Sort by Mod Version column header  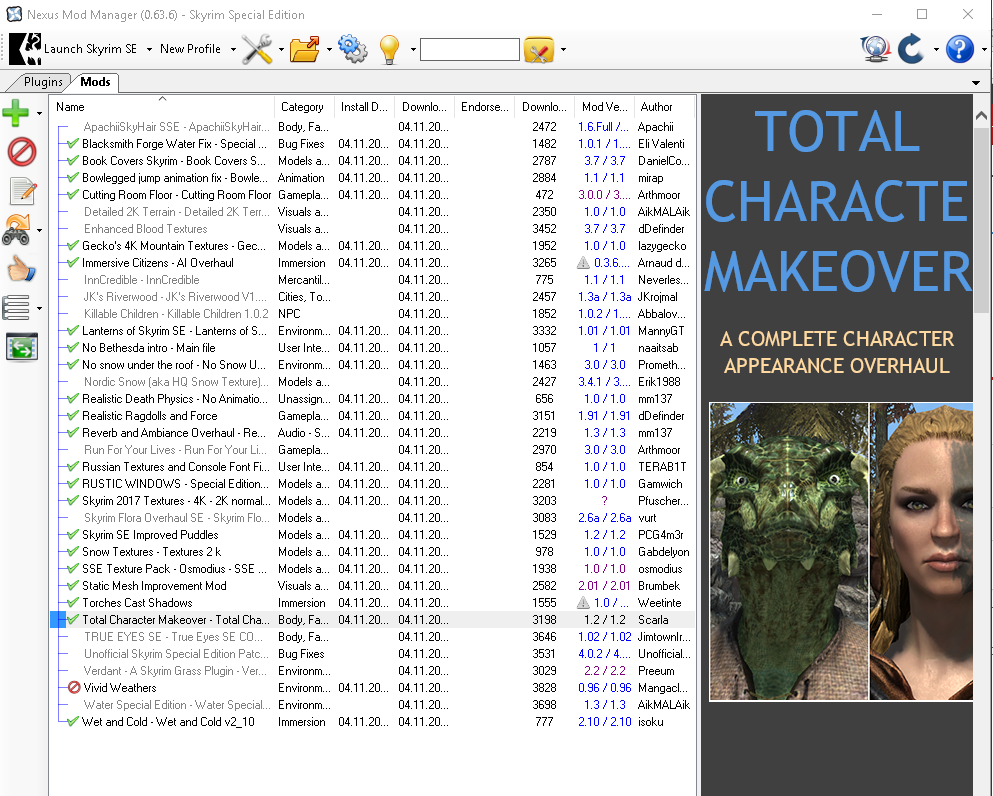pyautogui.click(x=604, y=107)
